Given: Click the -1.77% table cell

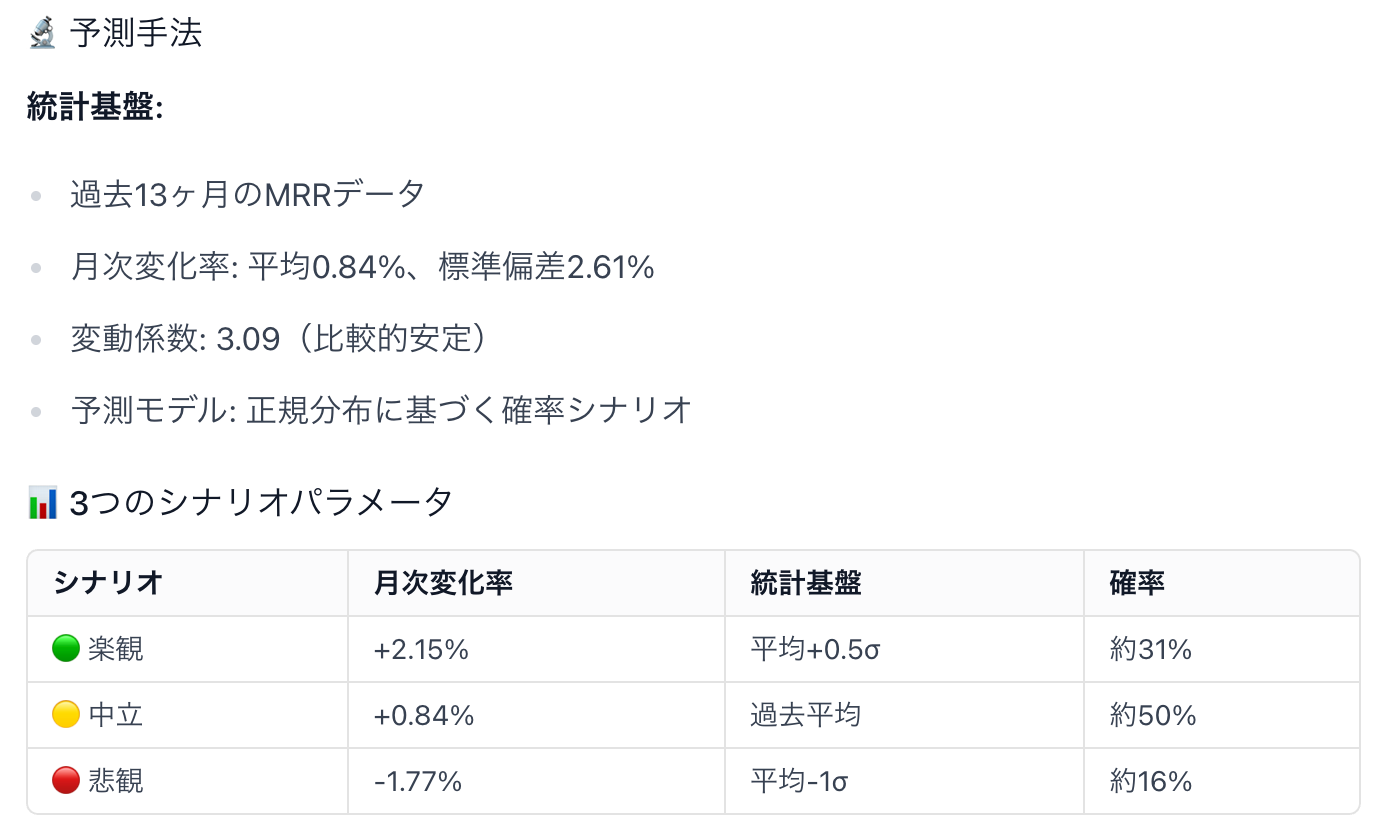Looking at the screenshot, I should tap(418, 781).
